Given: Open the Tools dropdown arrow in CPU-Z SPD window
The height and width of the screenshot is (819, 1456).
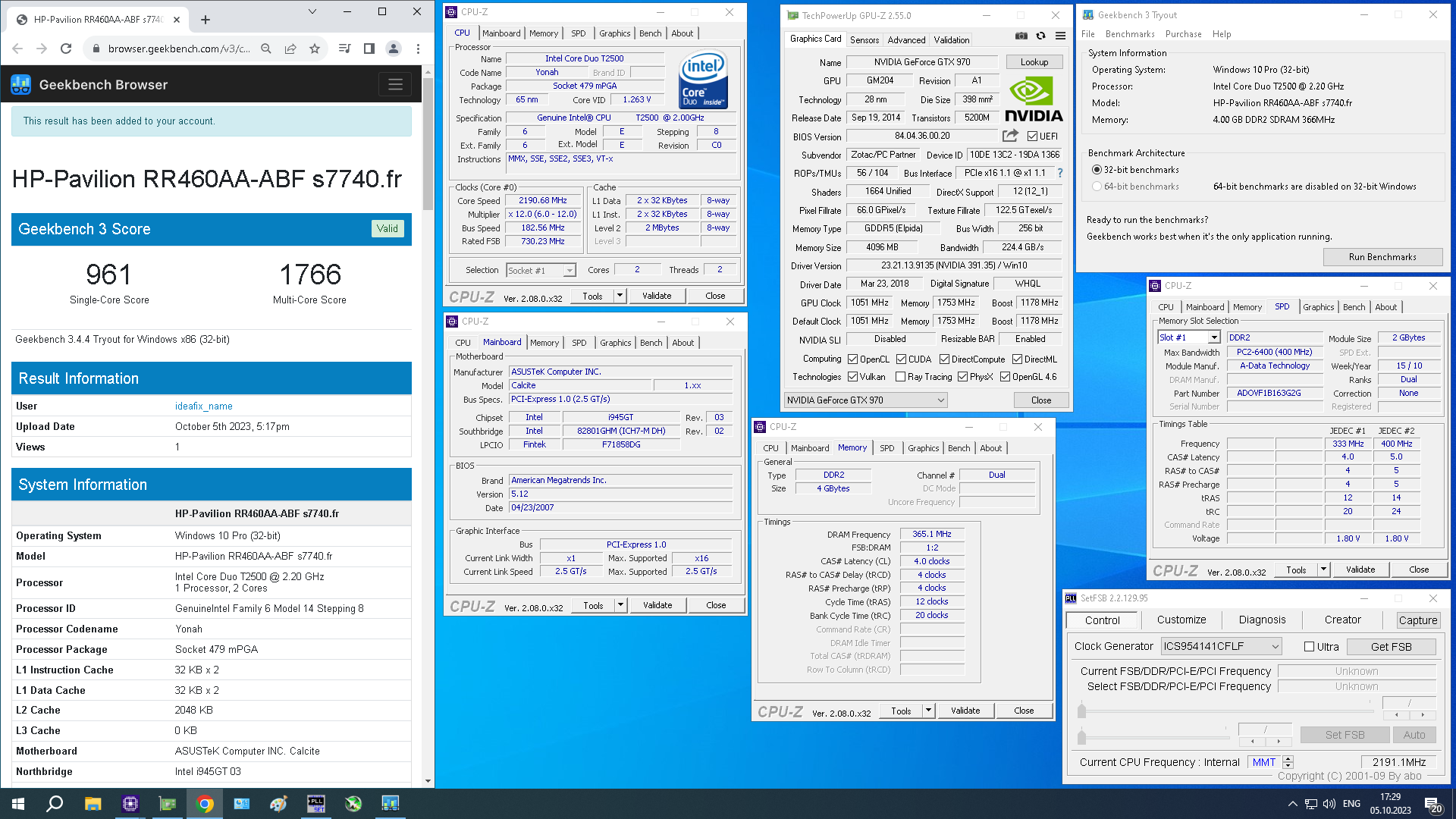Looking at the screenshot, I should point(1323,570).
